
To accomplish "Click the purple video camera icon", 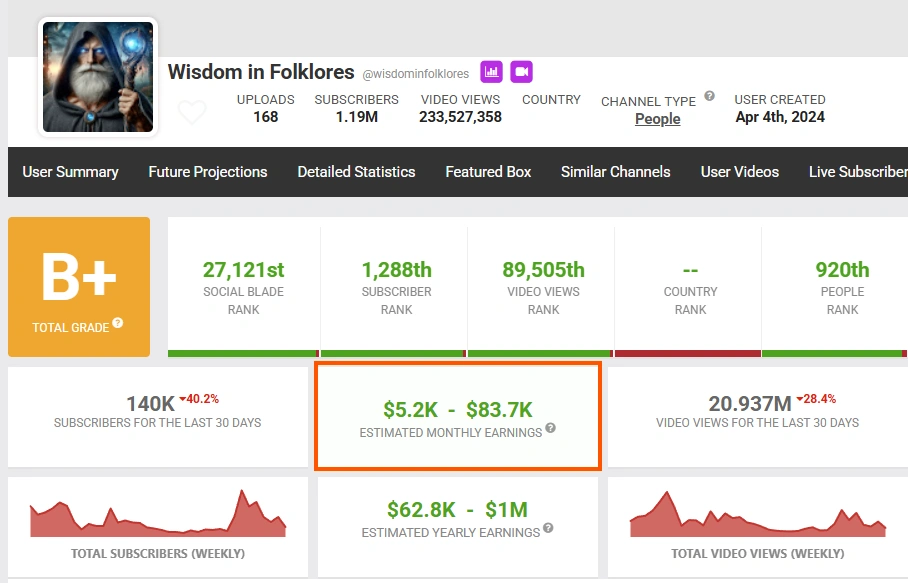I will tap(521, 72).
